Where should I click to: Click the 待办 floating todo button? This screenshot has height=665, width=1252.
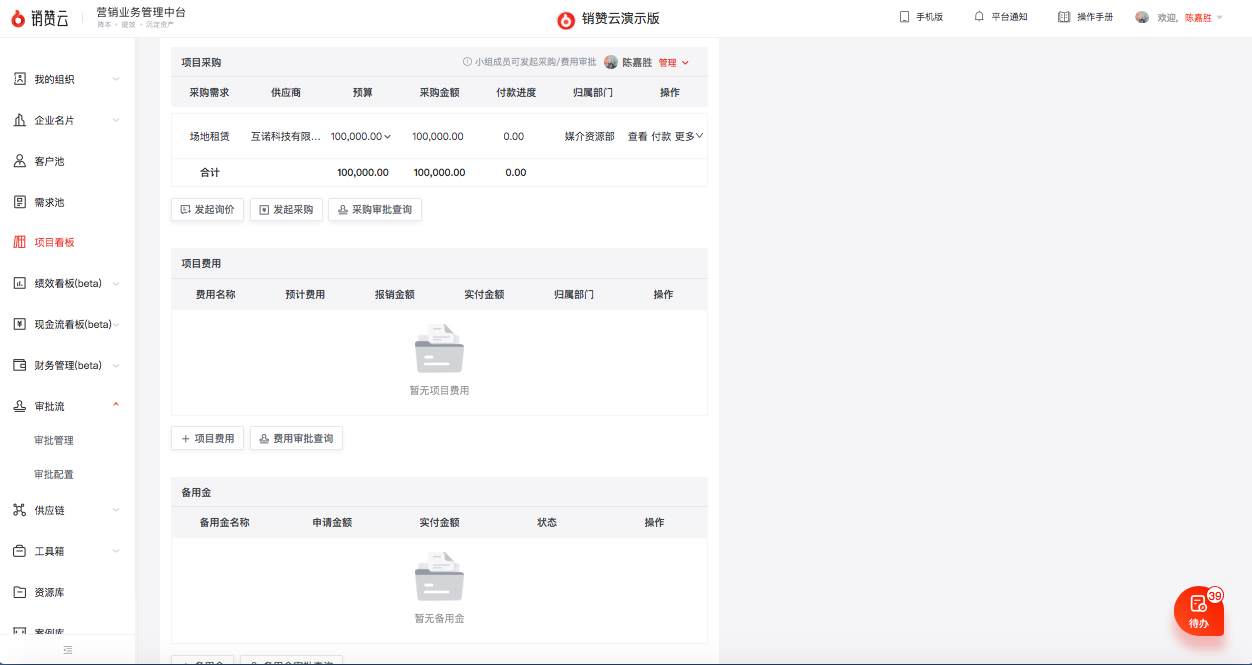coord(1198,610)
